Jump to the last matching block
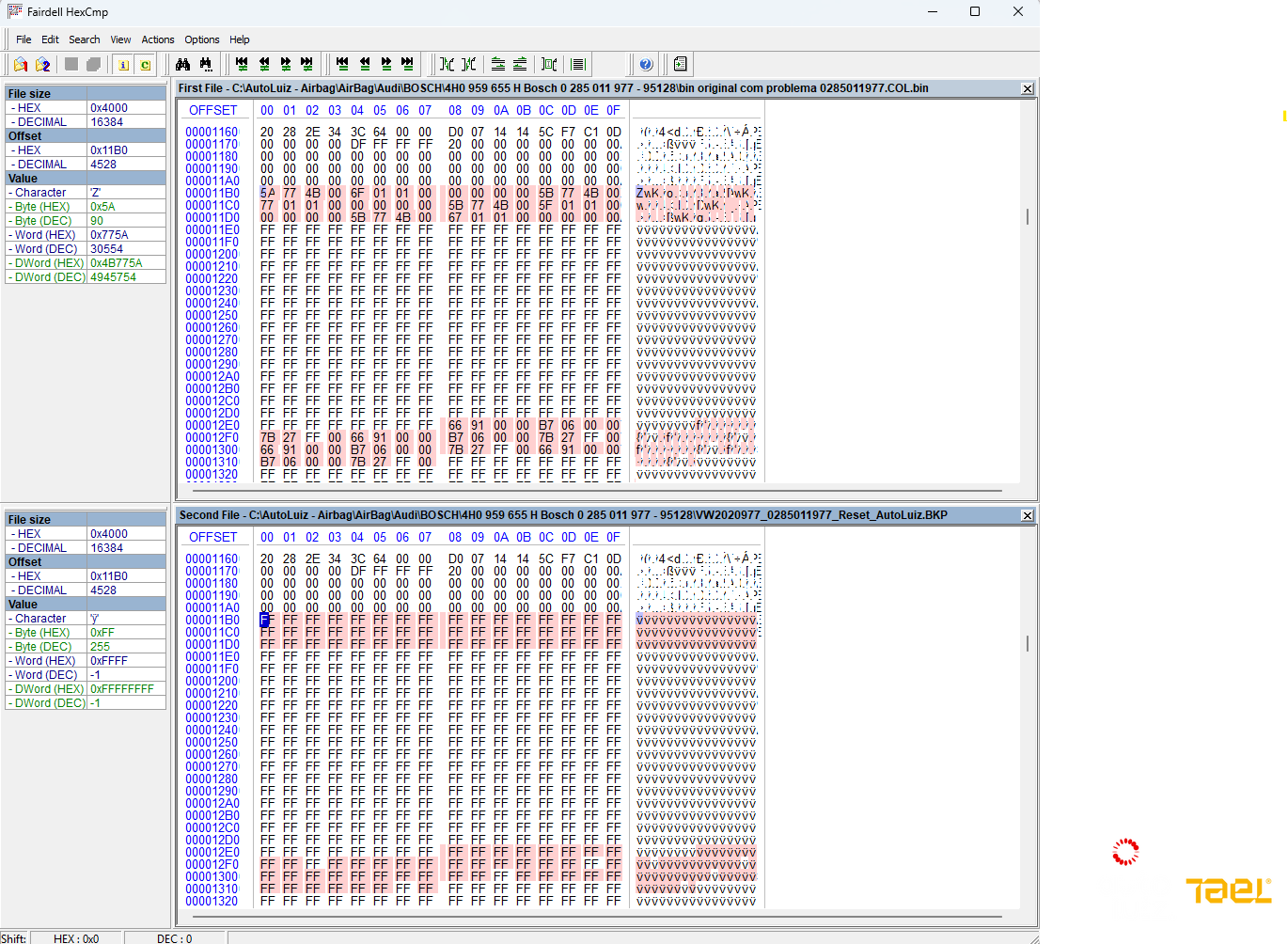This screenshot has width=1288, height=944. (x=407, y=64)
